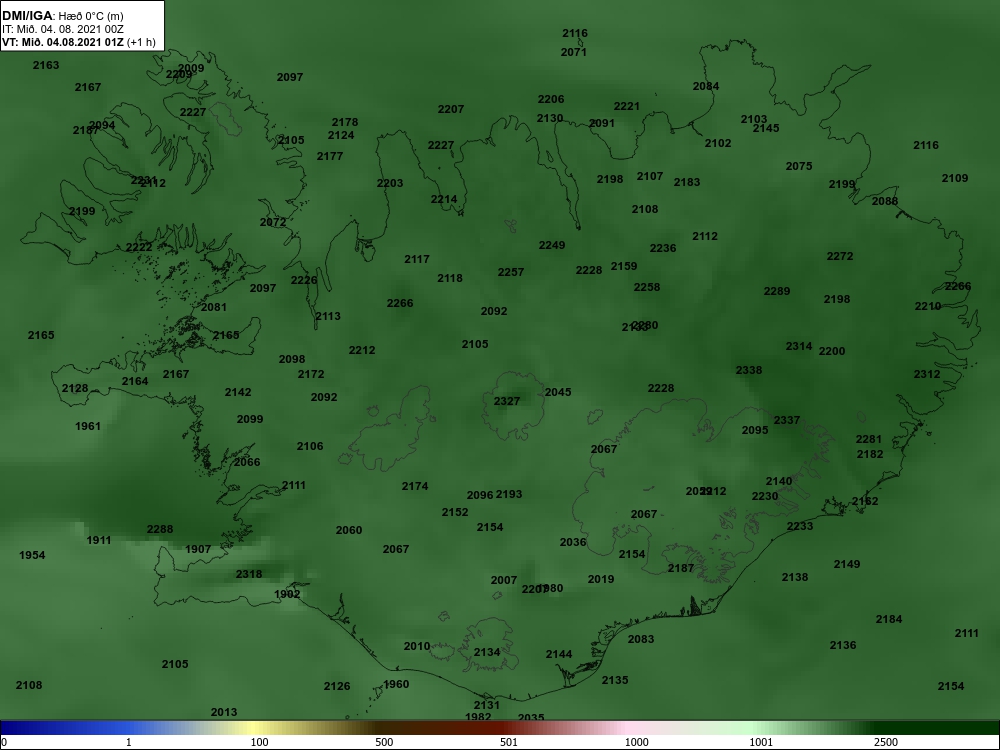Click the map value 2288

pos(160,529)
